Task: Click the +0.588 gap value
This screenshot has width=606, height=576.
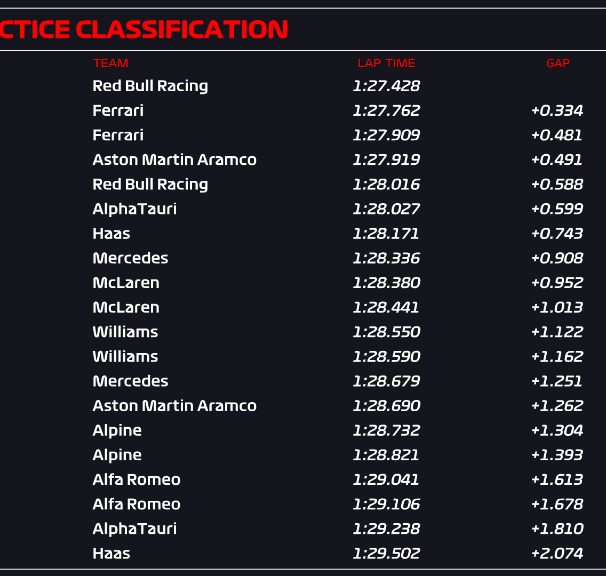Action: 557,184
